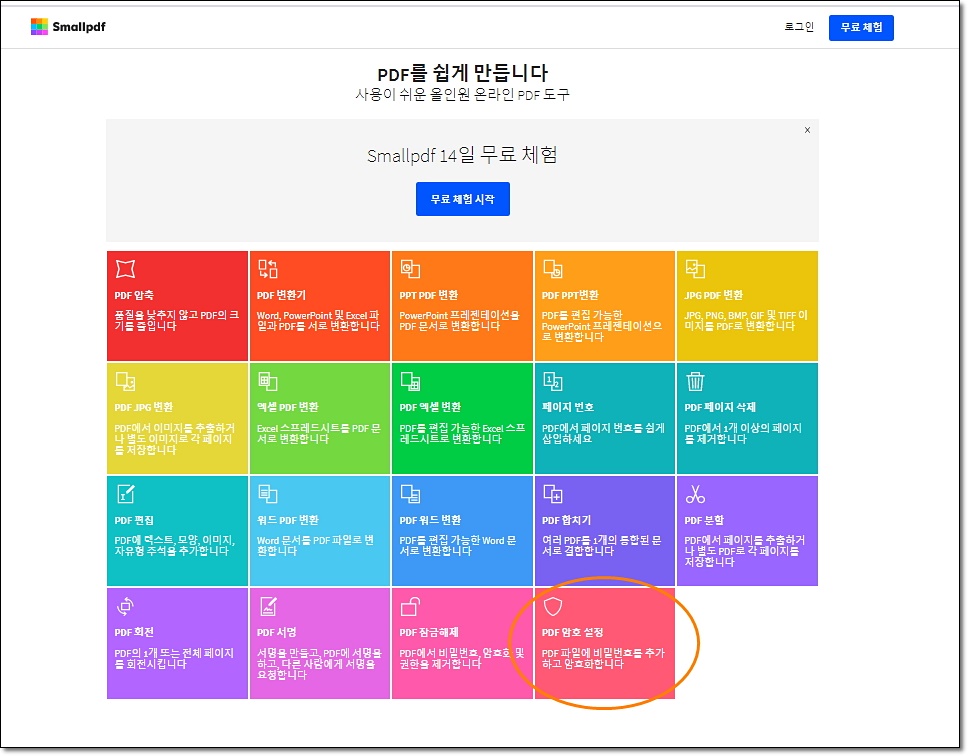
Task: Open the PDF 엑셀 변환 title
Action: tap(430, 407)
